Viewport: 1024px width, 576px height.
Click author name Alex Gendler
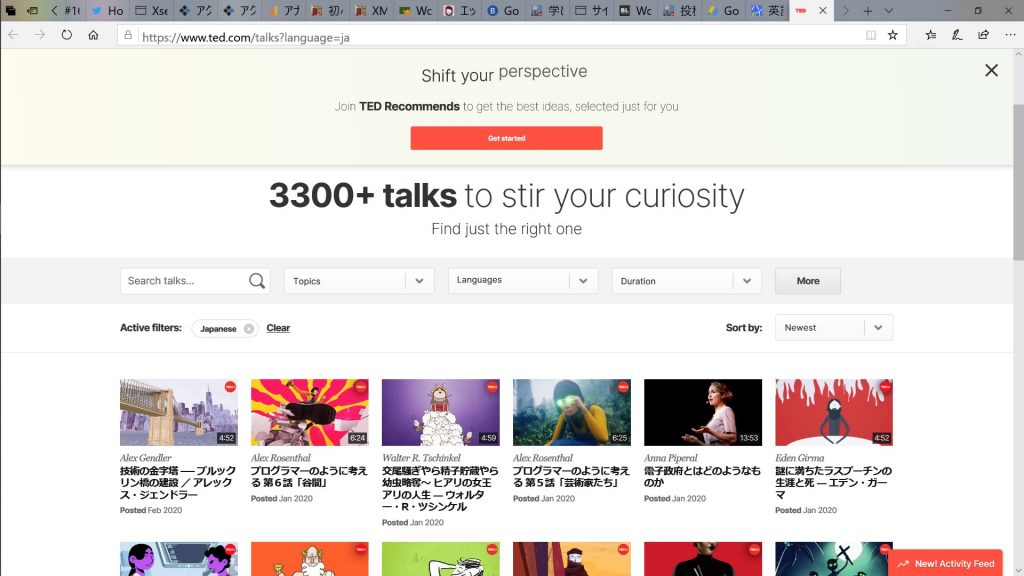tap(146, 458)
